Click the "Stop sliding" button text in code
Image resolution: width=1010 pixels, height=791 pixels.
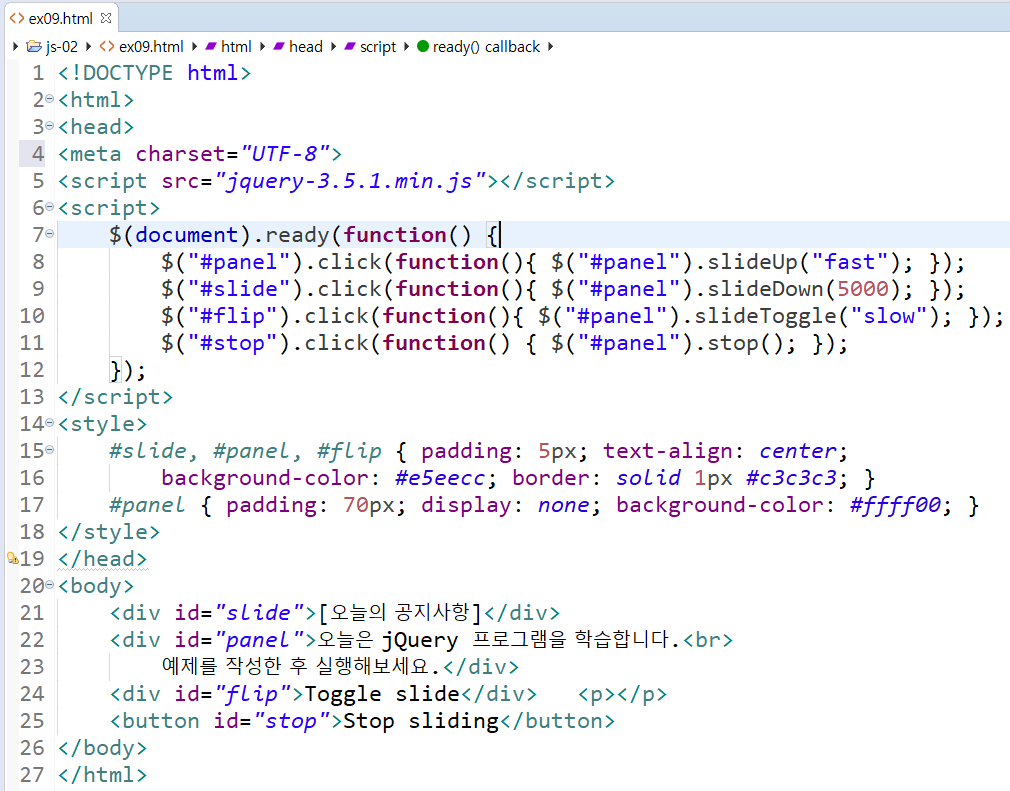click(421, 721)
